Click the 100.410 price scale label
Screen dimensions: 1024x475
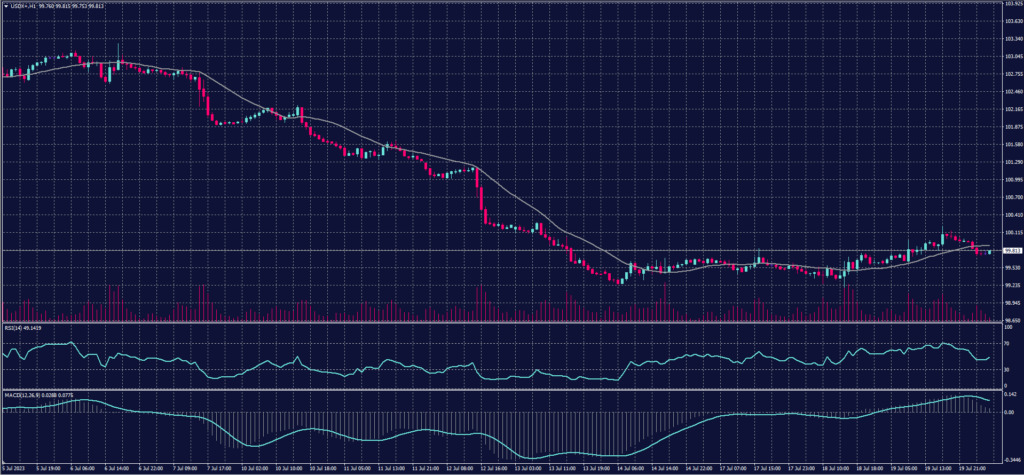pos(1011,214)
